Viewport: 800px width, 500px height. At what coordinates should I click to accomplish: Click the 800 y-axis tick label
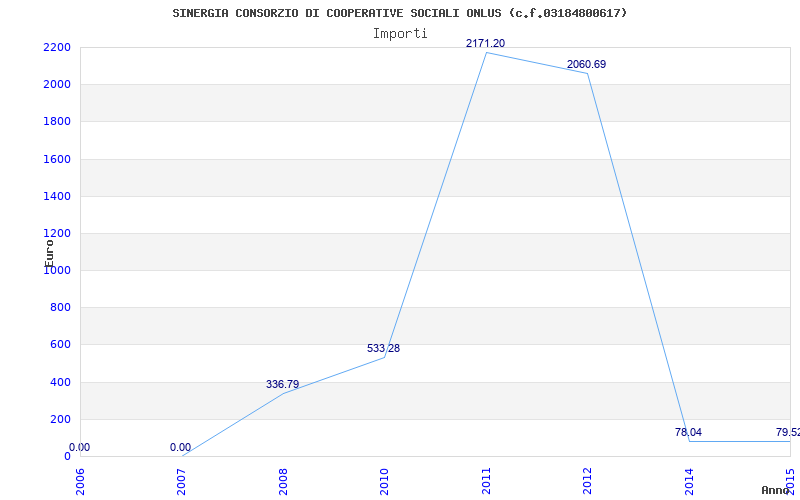(x=60, y=308)
